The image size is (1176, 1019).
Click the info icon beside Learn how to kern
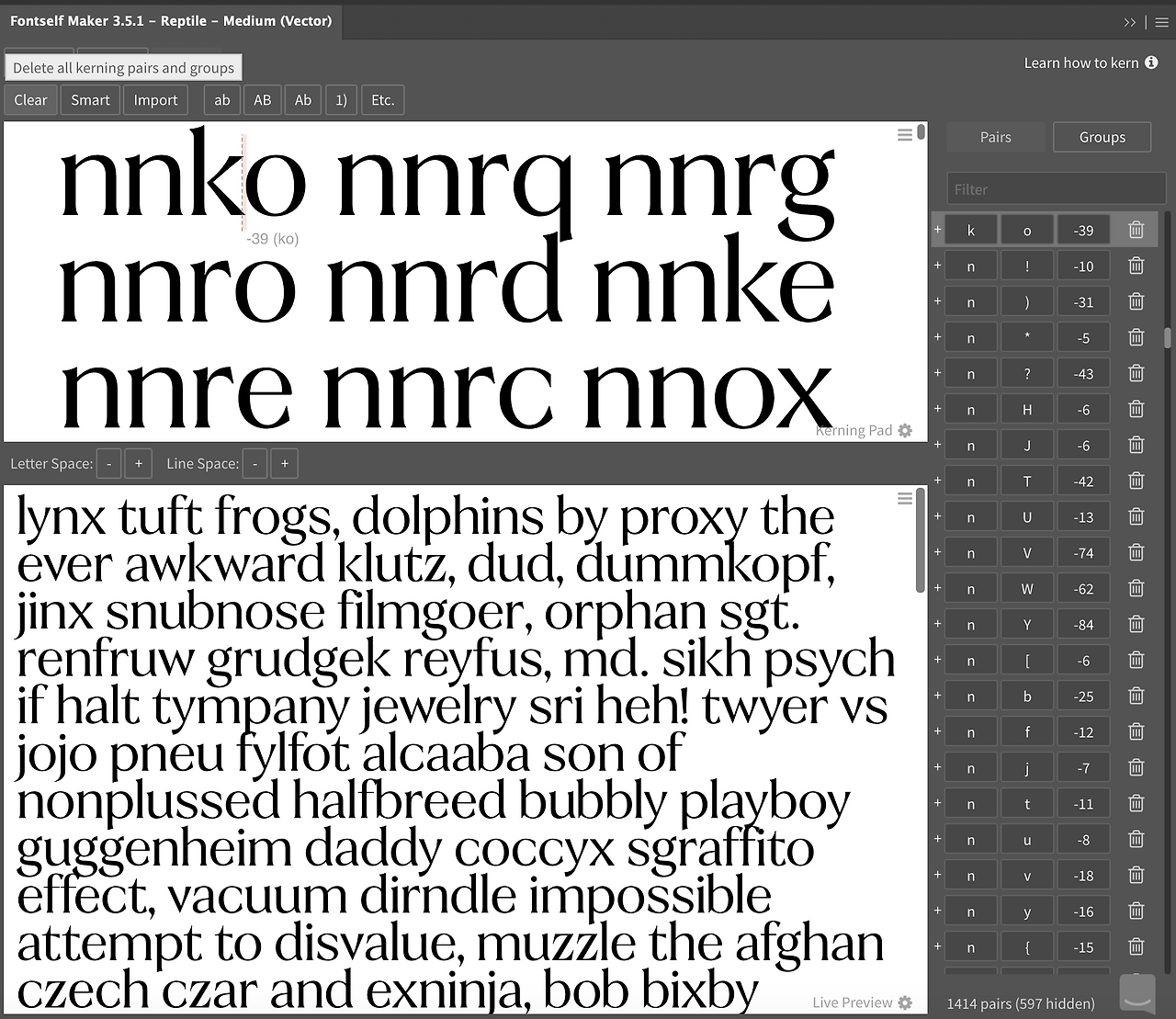click(x=1151, y=62)
